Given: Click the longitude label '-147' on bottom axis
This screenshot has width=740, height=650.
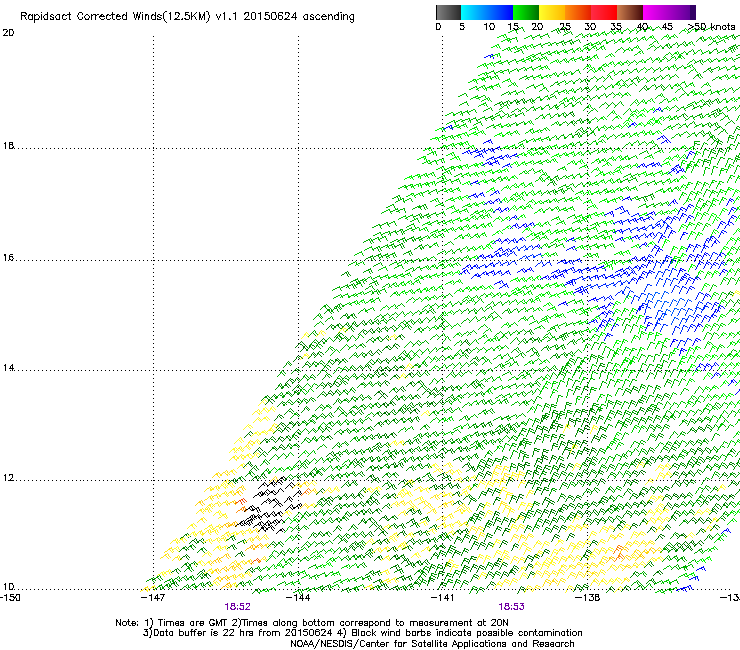Looking at the screenshot, I should coord(153,598).
